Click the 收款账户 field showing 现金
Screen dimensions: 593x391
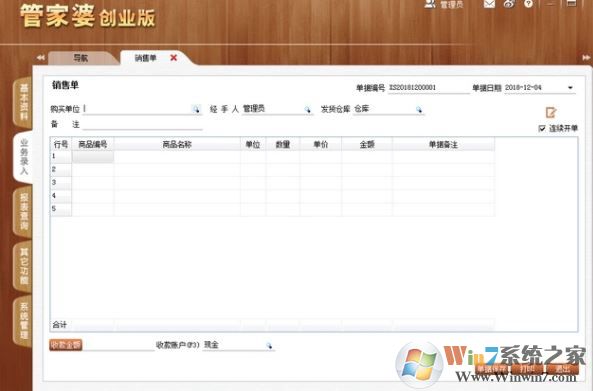coord(234,345)
